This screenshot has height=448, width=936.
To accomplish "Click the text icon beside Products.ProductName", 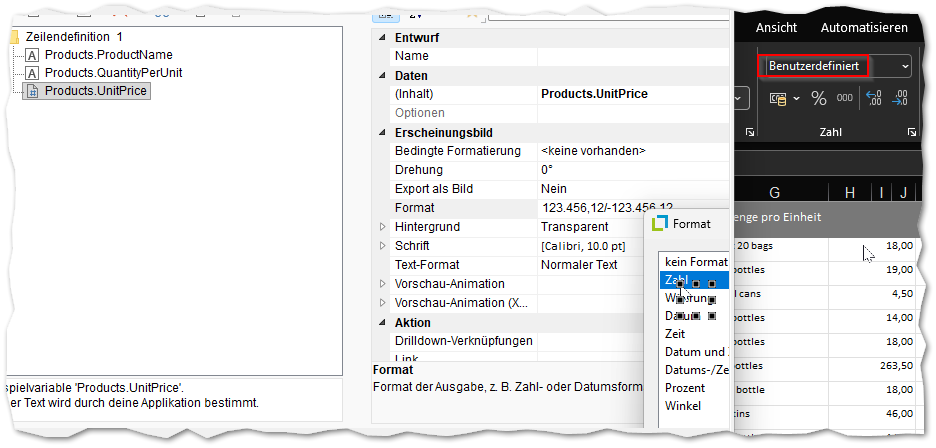I will pyautogui.click(x=32, y=55).
